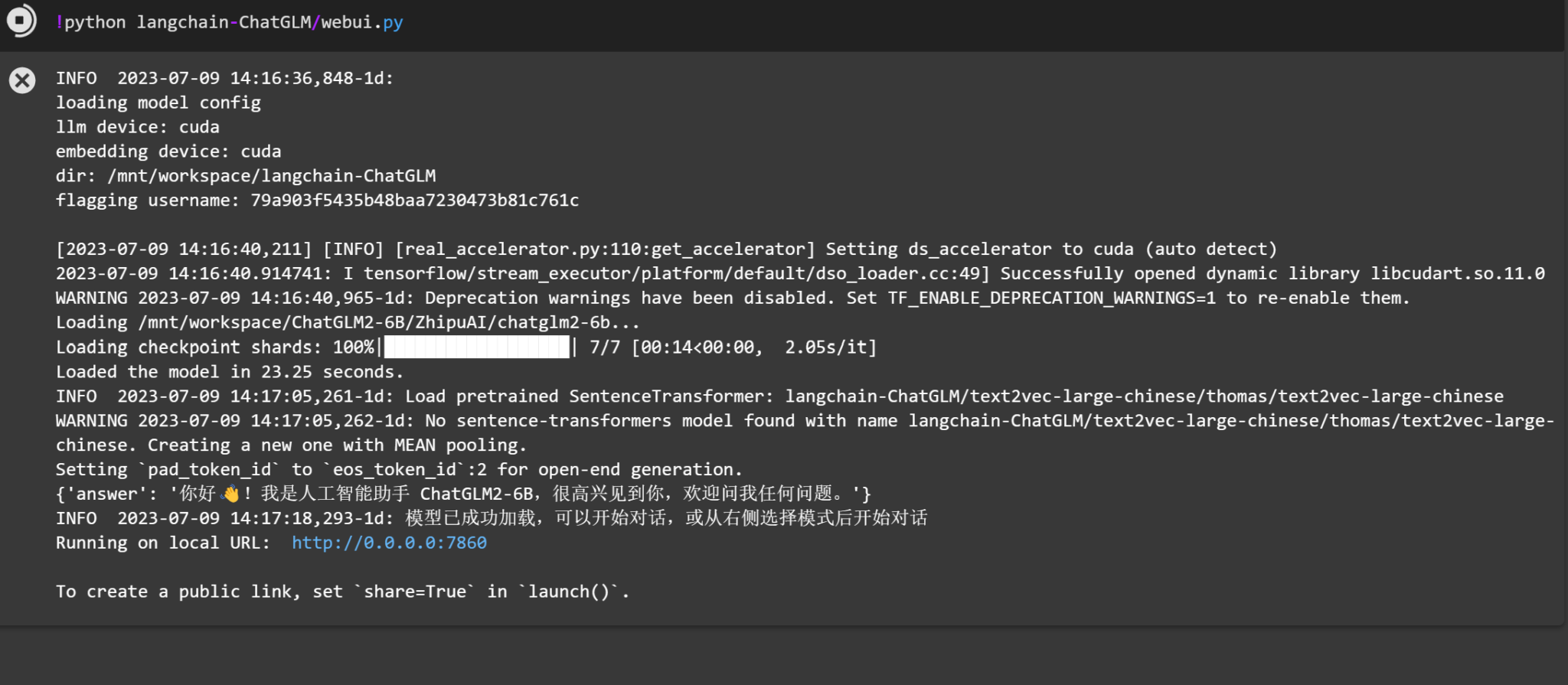Click the libcudart.so.11.0 library message line
This screenshot has height=685, width=1568.
(800, 274)
